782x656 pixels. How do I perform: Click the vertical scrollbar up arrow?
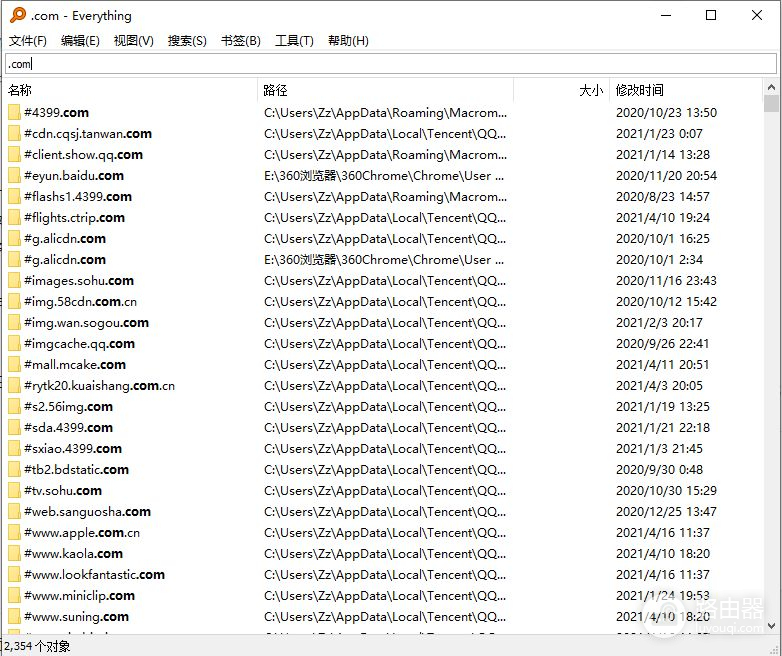point(771,90)
